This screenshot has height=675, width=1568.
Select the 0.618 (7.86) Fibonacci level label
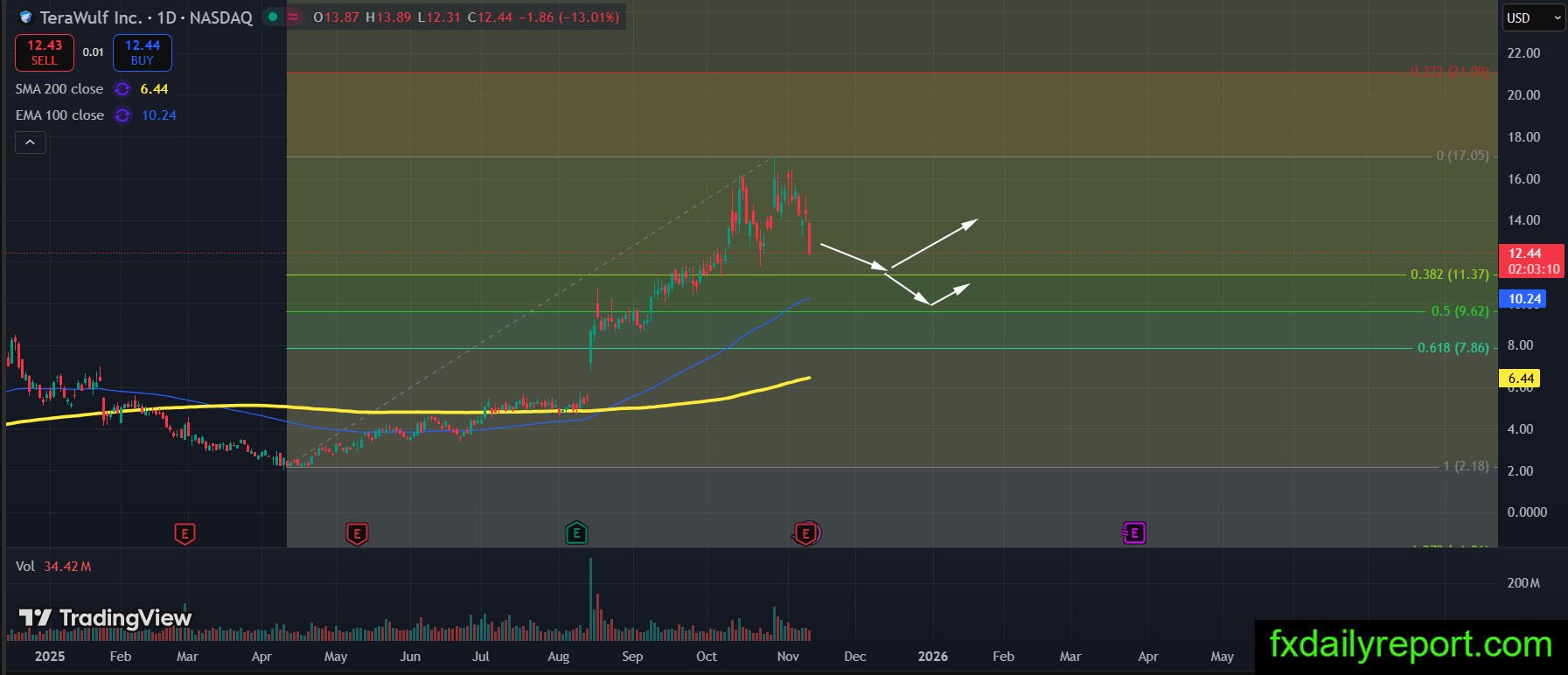click(x=1453, y=348)
